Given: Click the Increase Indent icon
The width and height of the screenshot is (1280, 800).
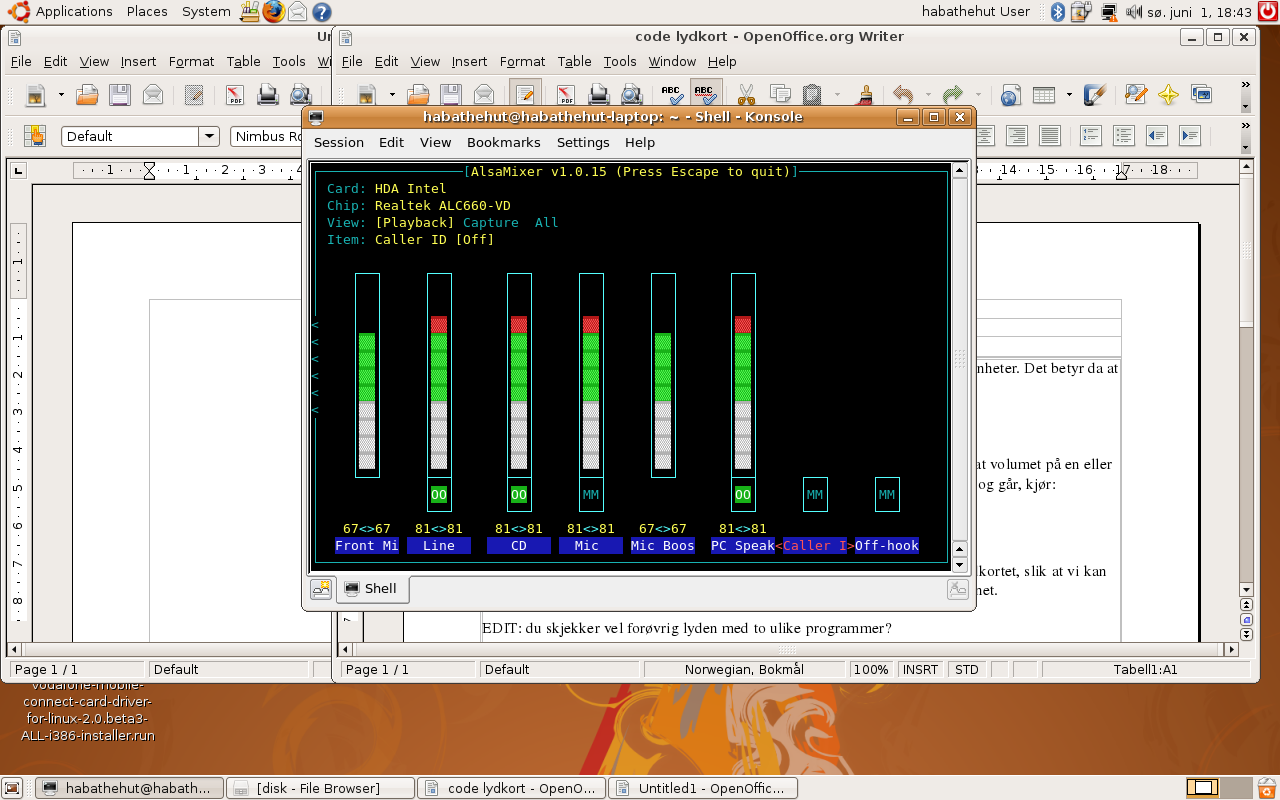Looking at the screenshot, I should [x=1189, y=135].
